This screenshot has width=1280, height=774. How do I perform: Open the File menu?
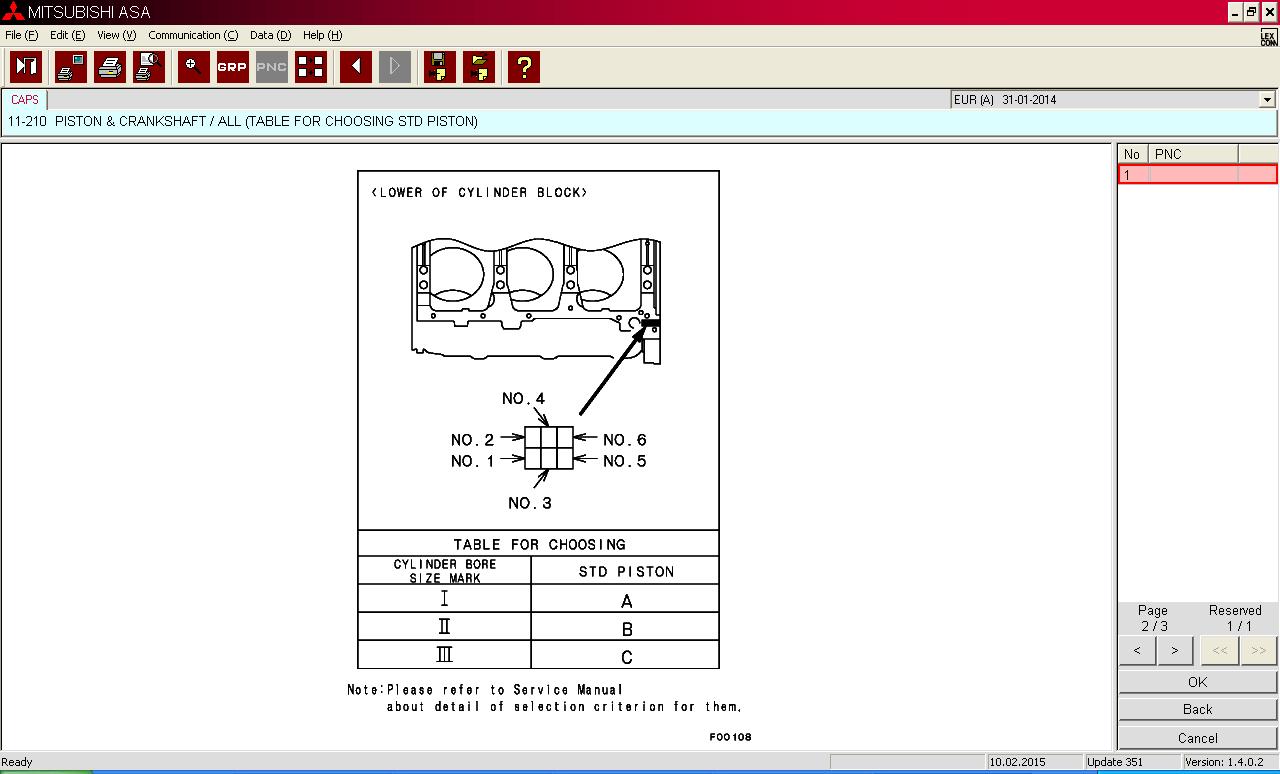21,35
